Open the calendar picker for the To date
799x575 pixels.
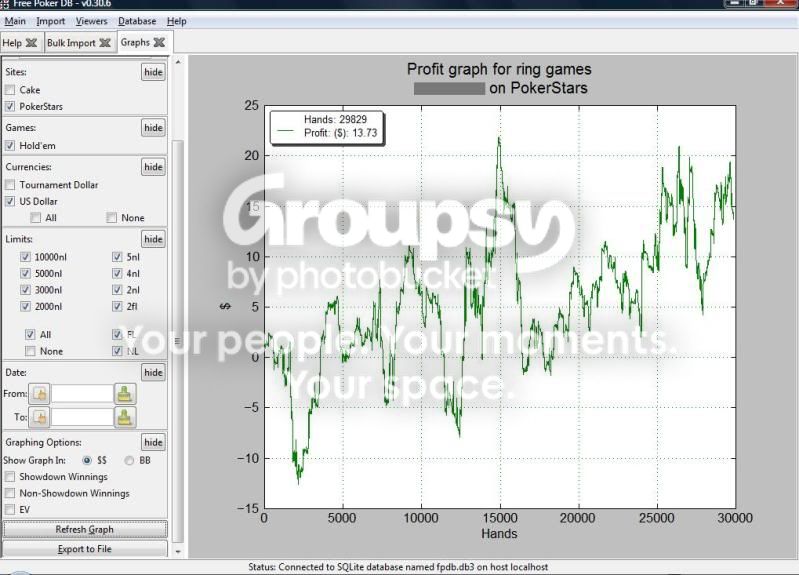(39, 417)
